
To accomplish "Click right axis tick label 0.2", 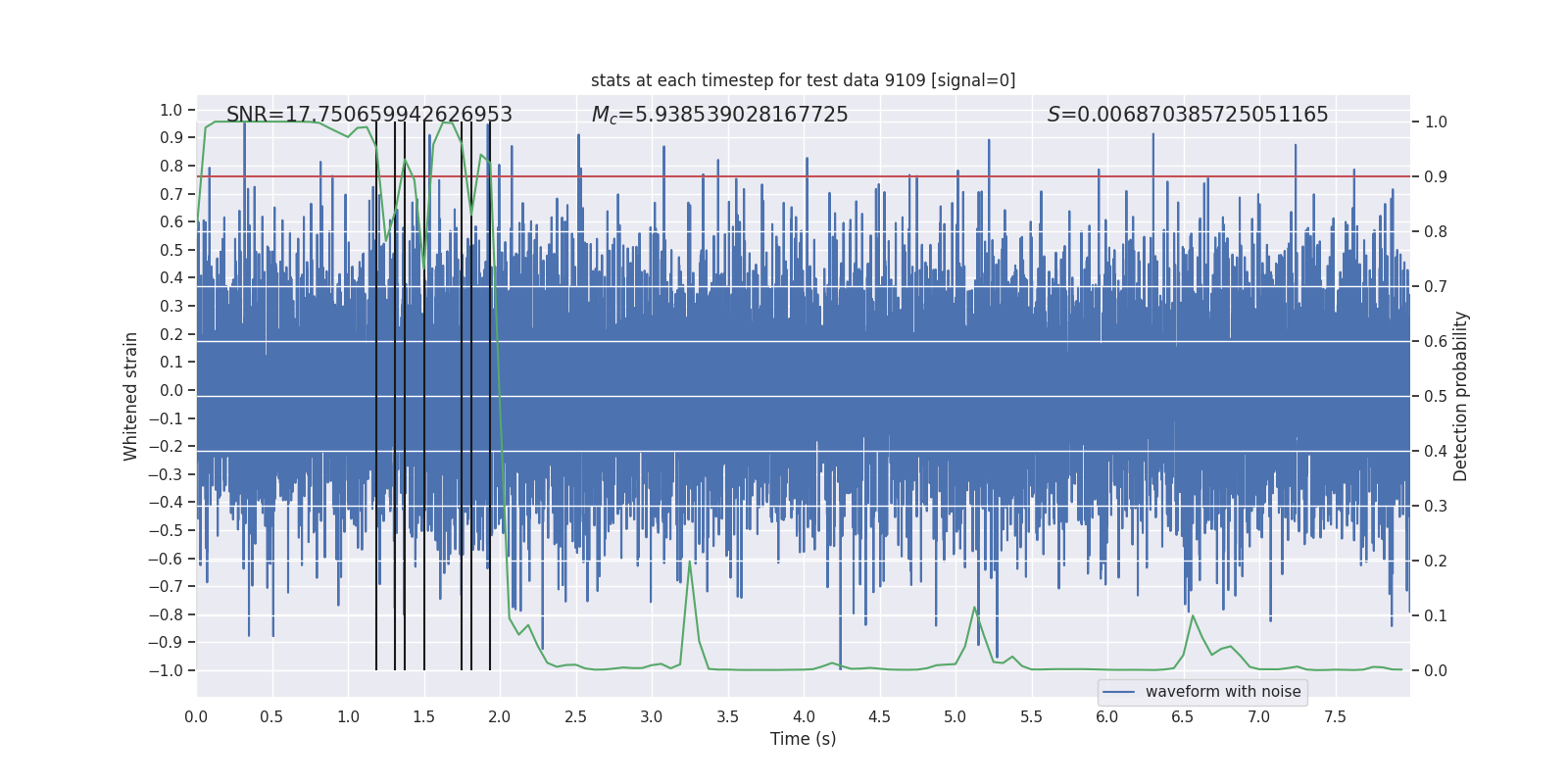I will pyautogui.click(x=1436, y=562).
